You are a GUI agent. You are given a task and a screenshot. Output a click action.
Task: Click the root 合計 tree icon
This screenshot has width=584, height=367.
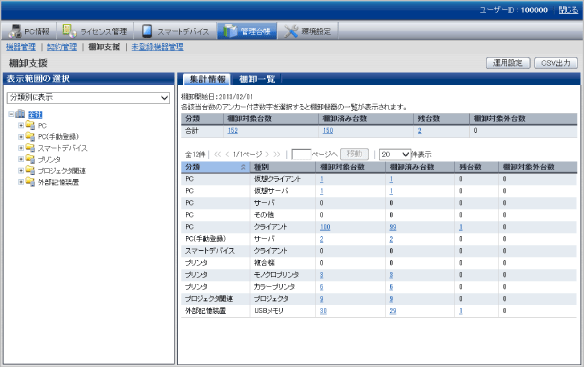pos(20,114)
